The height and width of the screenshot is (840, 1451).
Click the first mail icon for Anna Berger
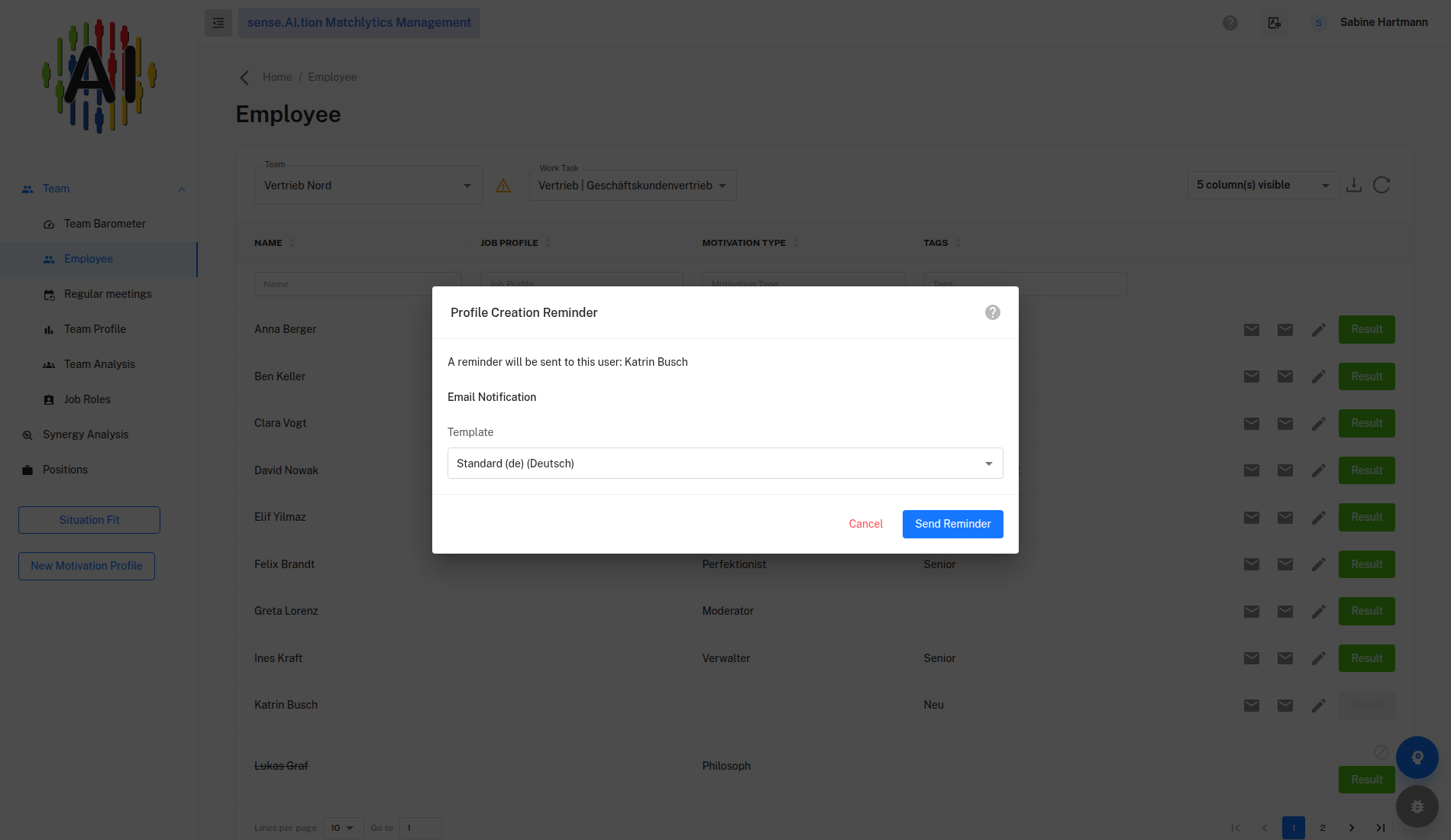click(x=1251, y=330)
